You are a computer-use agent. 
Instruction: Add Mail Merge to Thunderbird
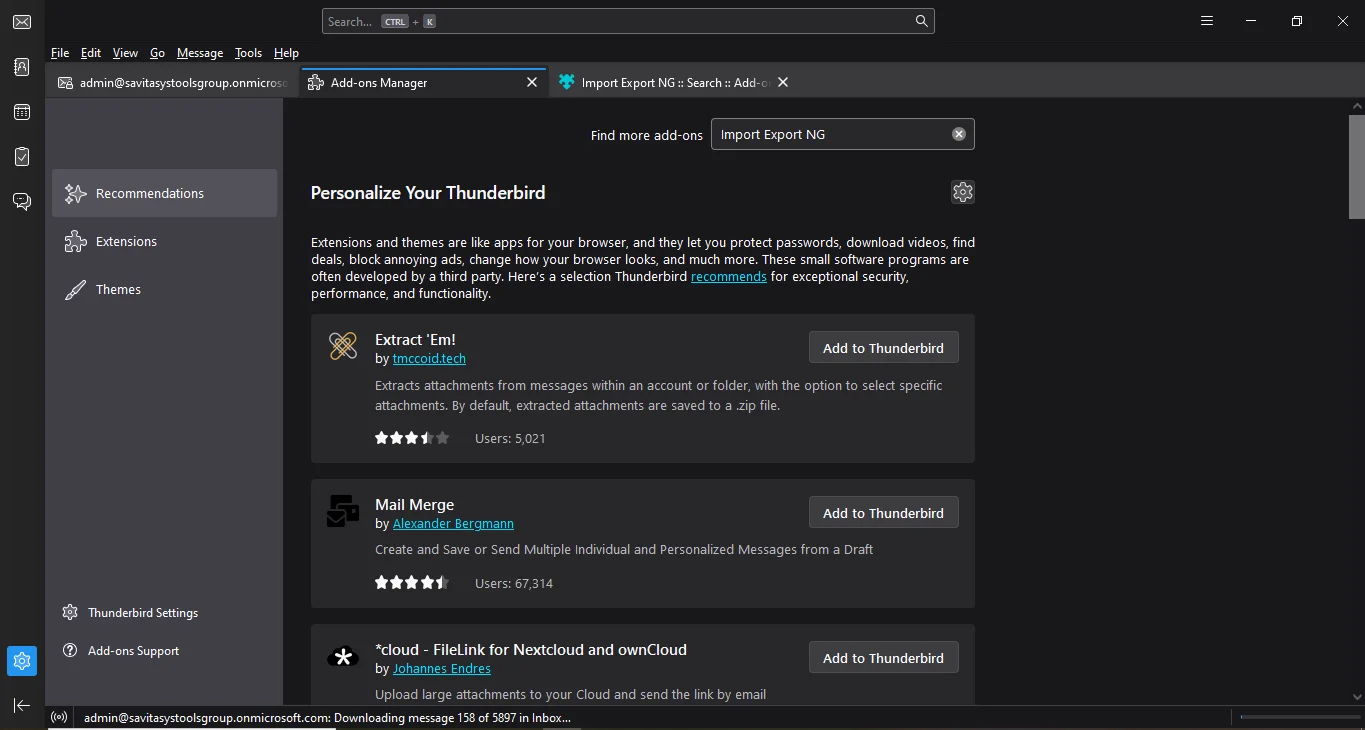(883, 513)
